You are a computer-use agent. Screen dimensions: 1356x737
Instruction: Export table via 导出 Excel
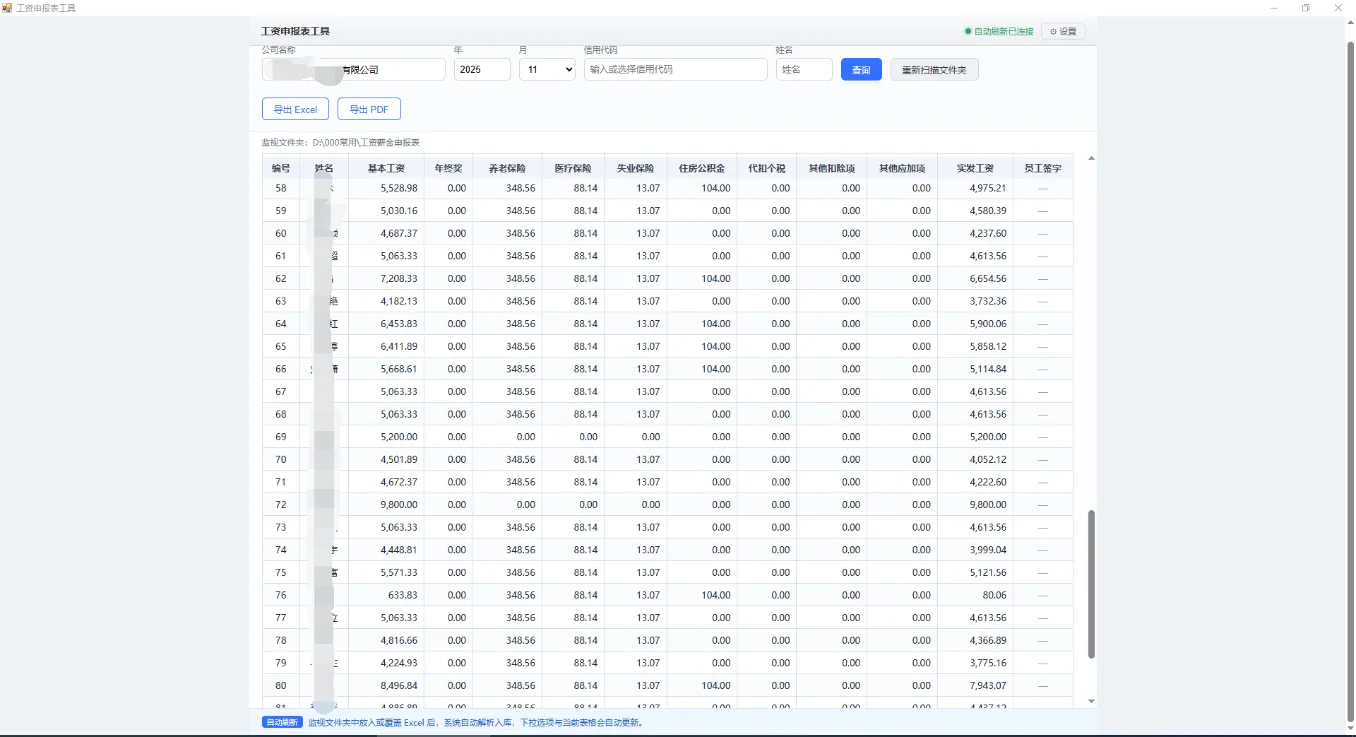point(295,109)
